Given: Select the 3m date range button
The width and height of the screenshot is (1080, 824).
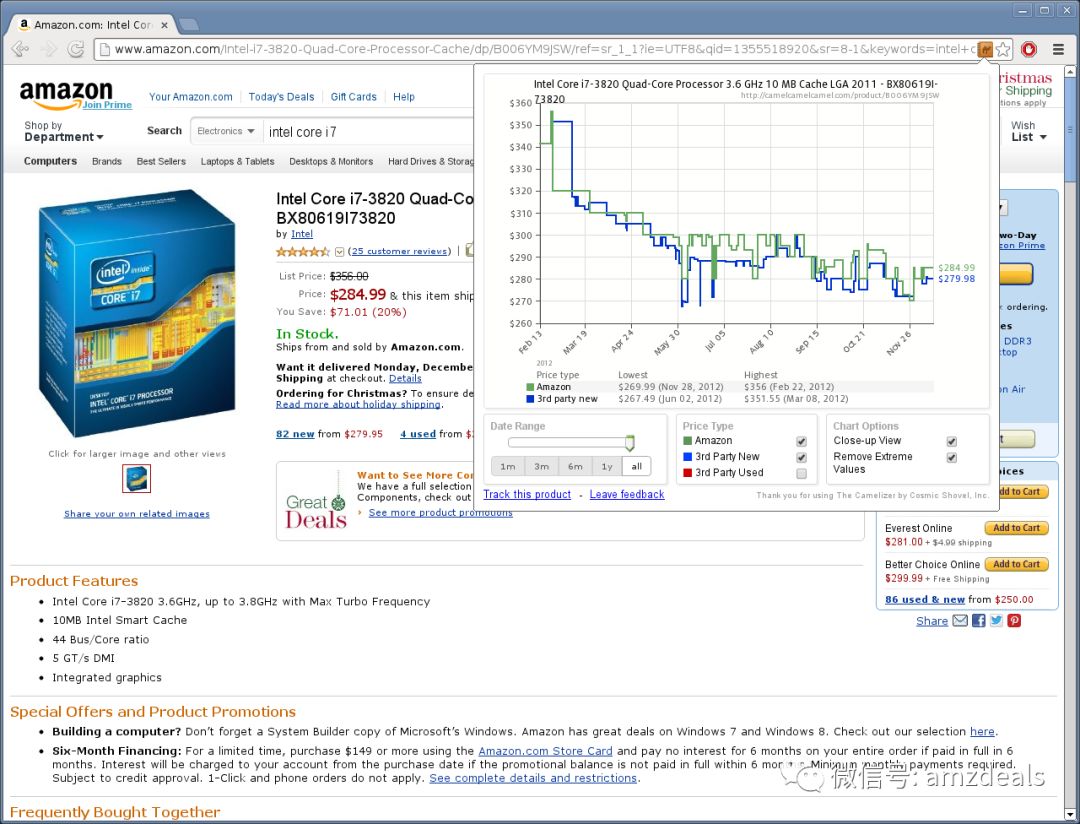Looking at the screenshot, I should 541,467.
